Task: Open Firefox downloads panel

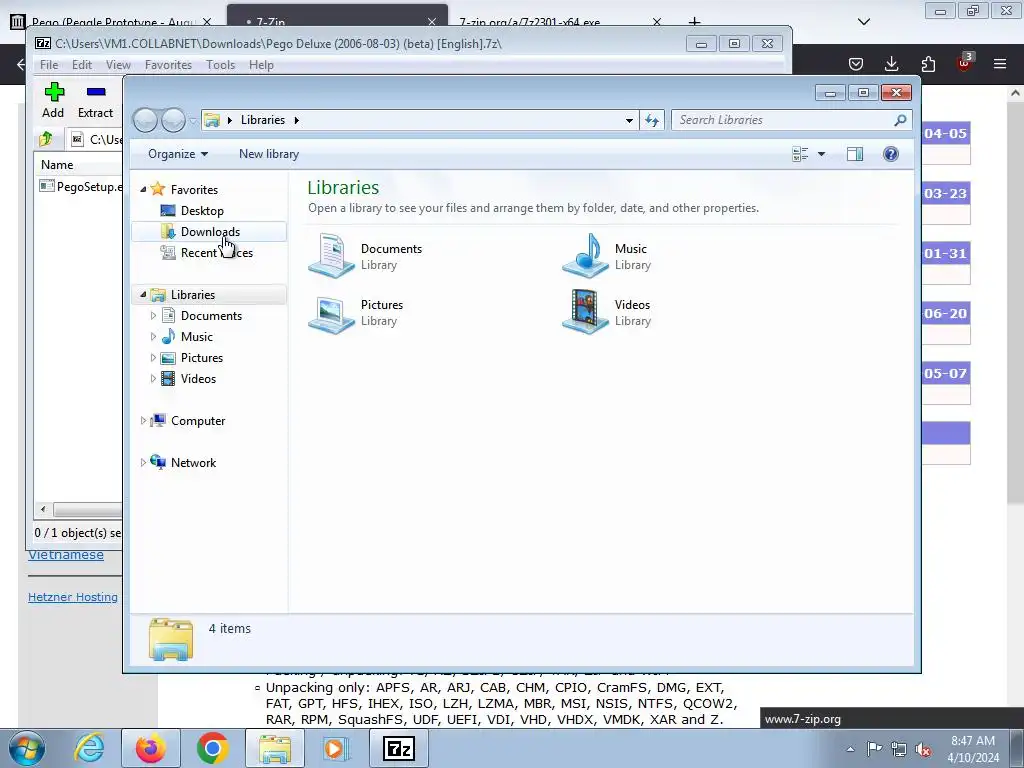Action: (x=891, y=64)
